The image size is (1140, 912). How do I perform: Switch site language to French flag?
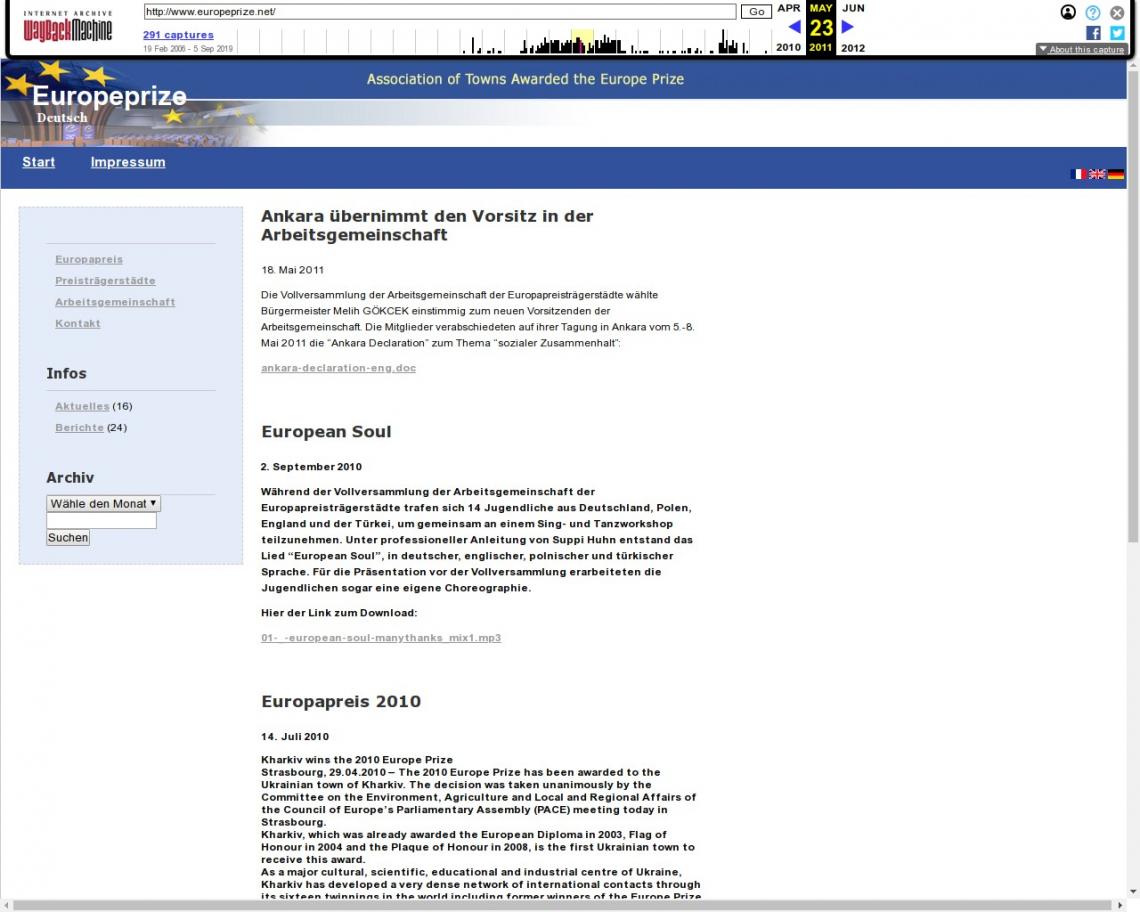pyautogui.click(x=1078, y=174)
